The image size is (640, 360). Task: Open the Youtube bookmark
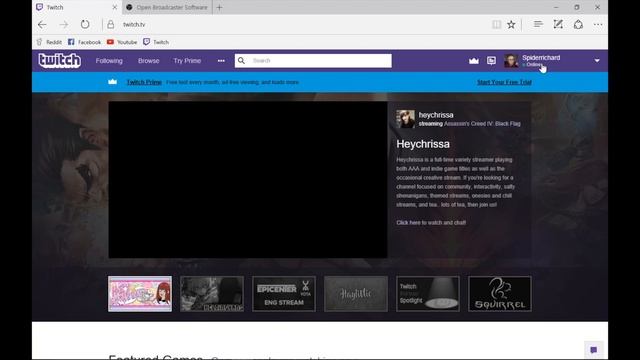122,42
